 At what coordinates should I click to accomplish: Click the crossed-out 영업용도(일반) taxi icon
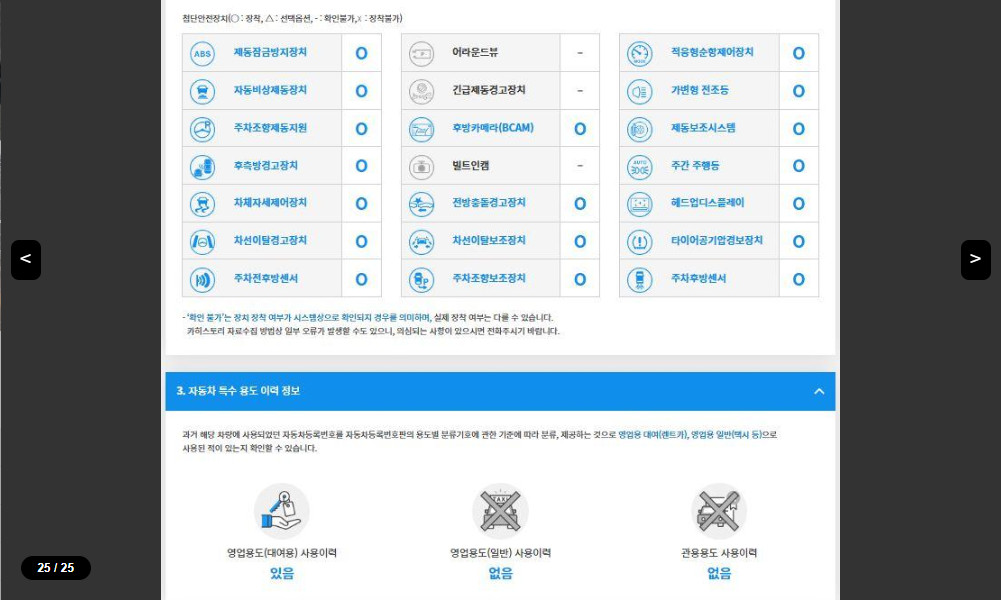point(500,510)
